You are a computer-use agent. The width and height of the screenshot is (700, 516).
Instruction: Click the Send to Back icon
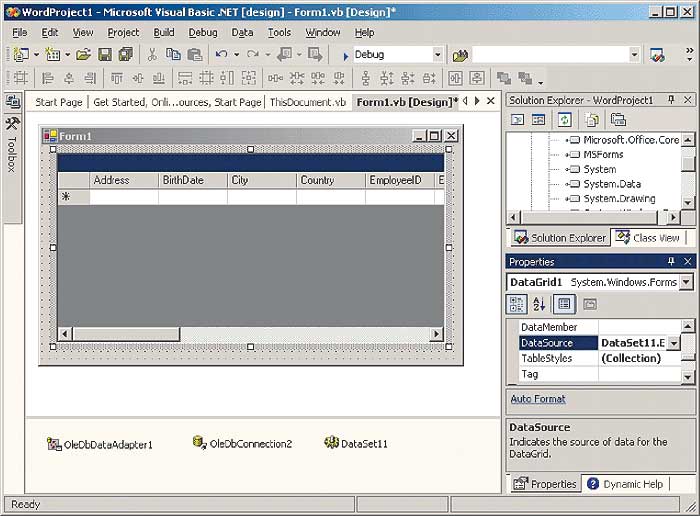click(525, 78)
